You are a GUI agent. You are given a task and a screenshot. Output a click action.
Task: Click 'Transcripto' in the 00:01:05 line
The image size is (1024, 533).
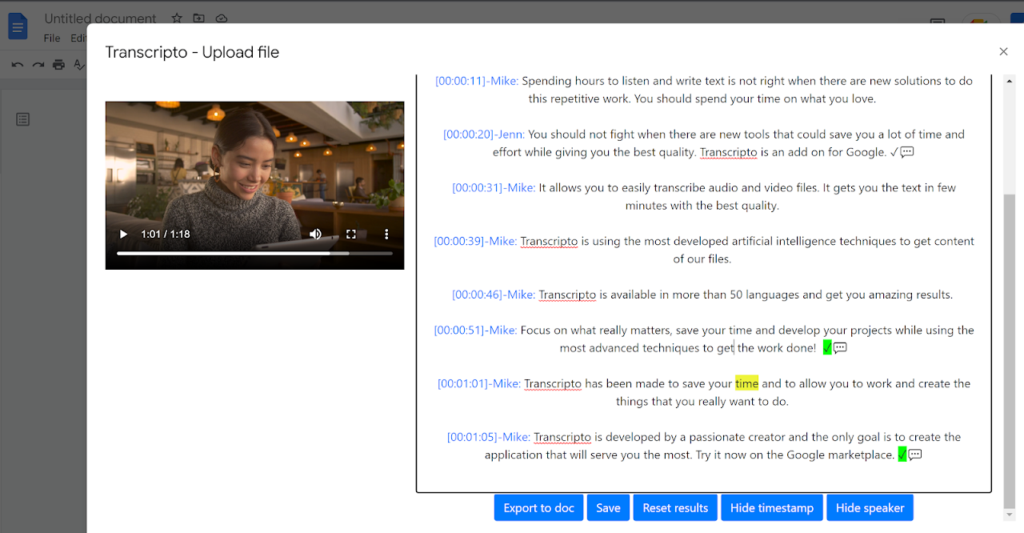coord(562,438)
